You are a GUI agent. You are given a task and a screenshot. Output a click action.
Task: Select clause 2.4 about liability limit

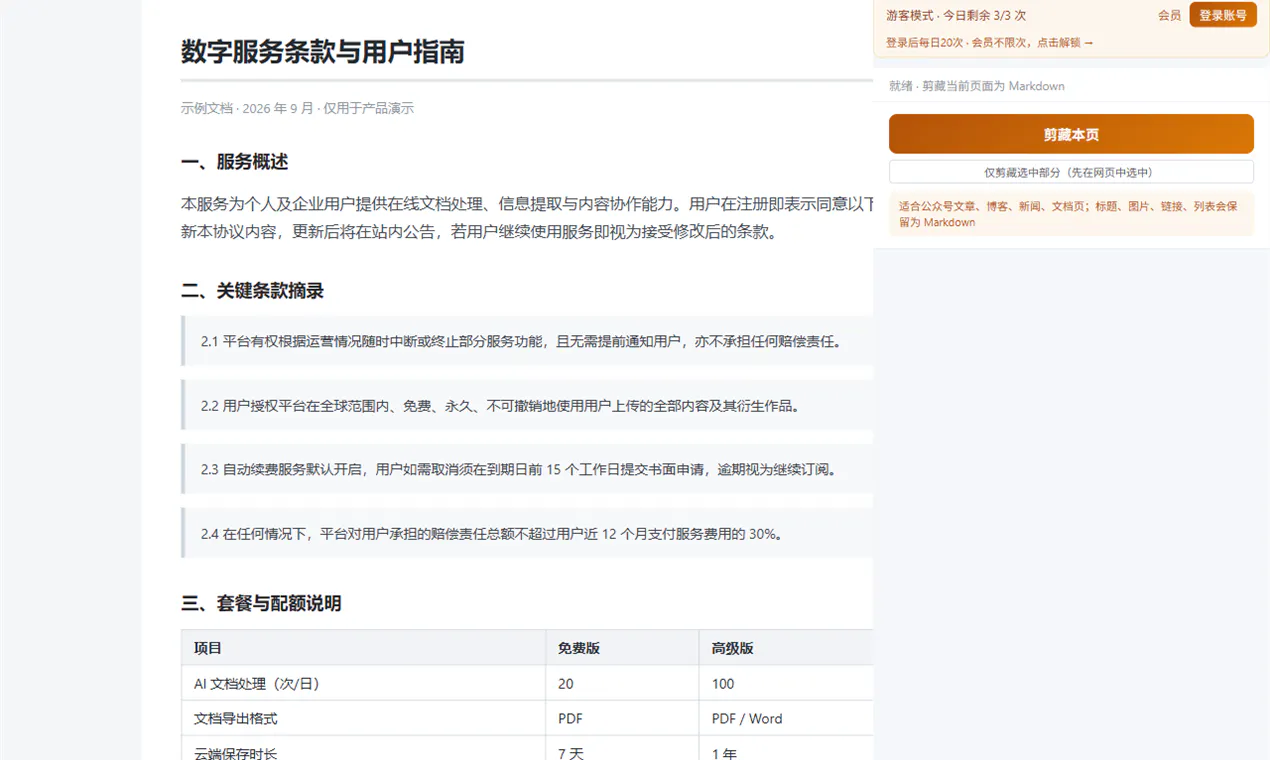(527, 533)
